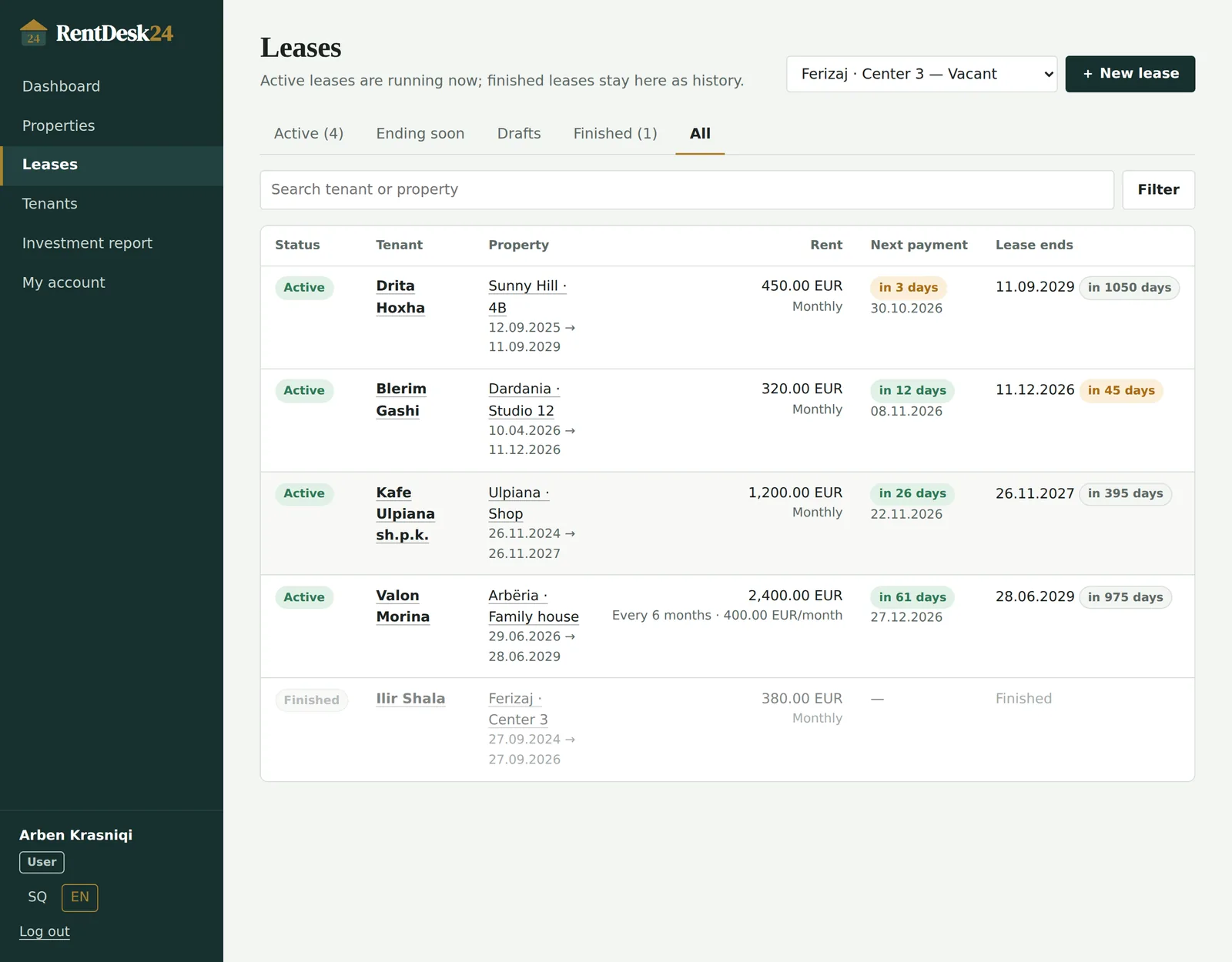Click the Lease ends column header
This screenshot has width=1232, height=962.
[x=1034, y=246]
